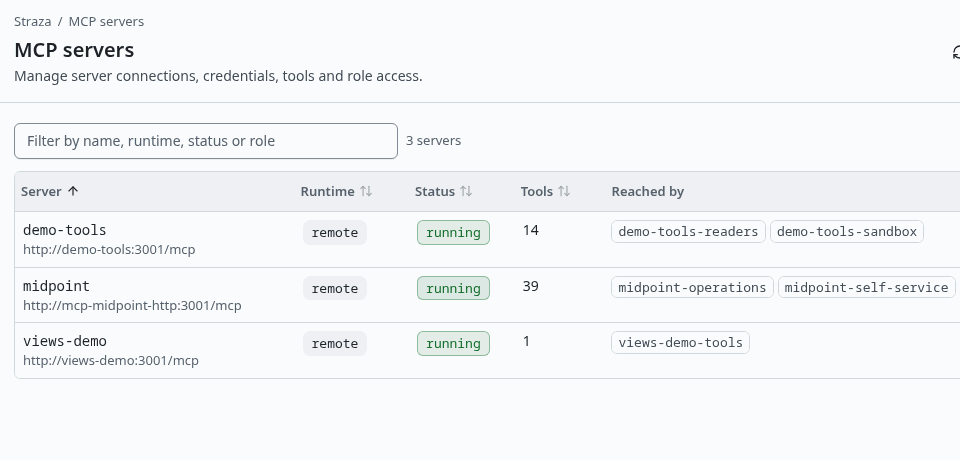Click the Manage server connections description text
The width and height of the screenshot is (960, 460).
(219, 76)
